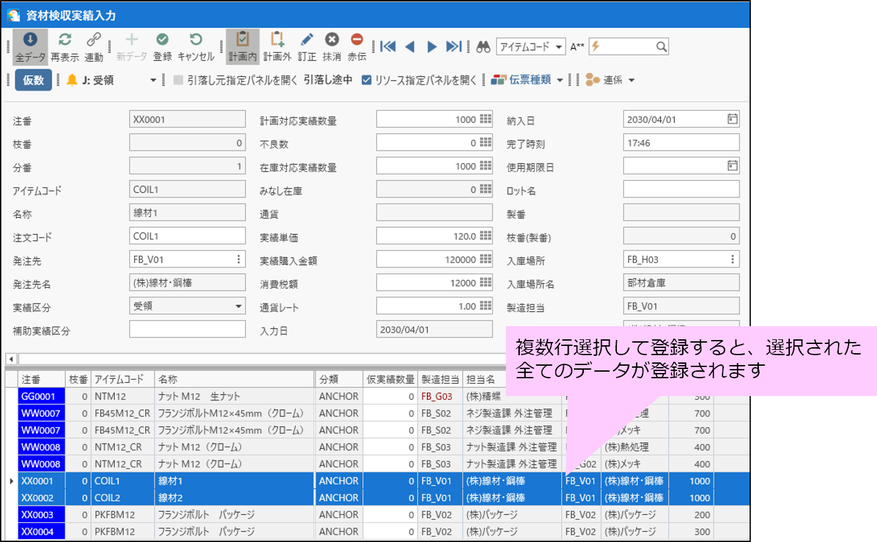Select the 計画内 clipboard icon

click(242, 47)
